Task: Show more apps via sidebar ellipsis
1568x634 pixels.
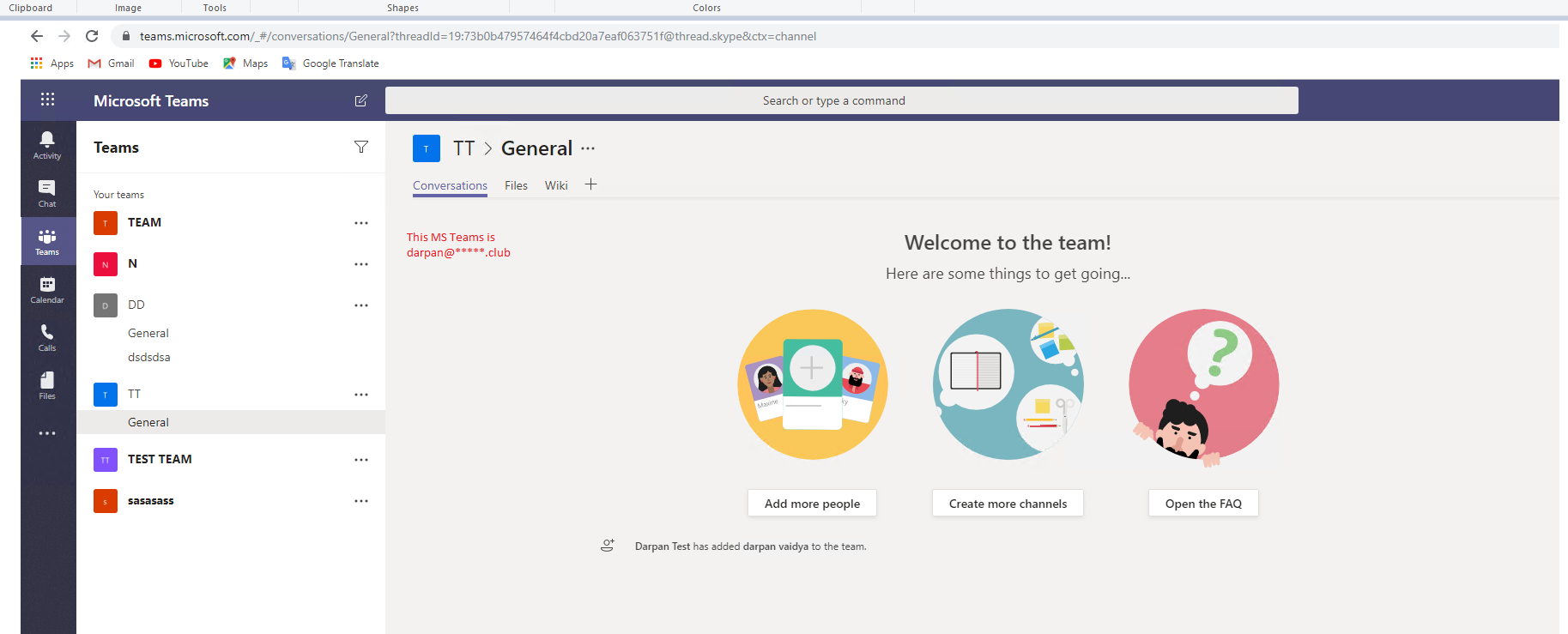Action: click(47, 433)
